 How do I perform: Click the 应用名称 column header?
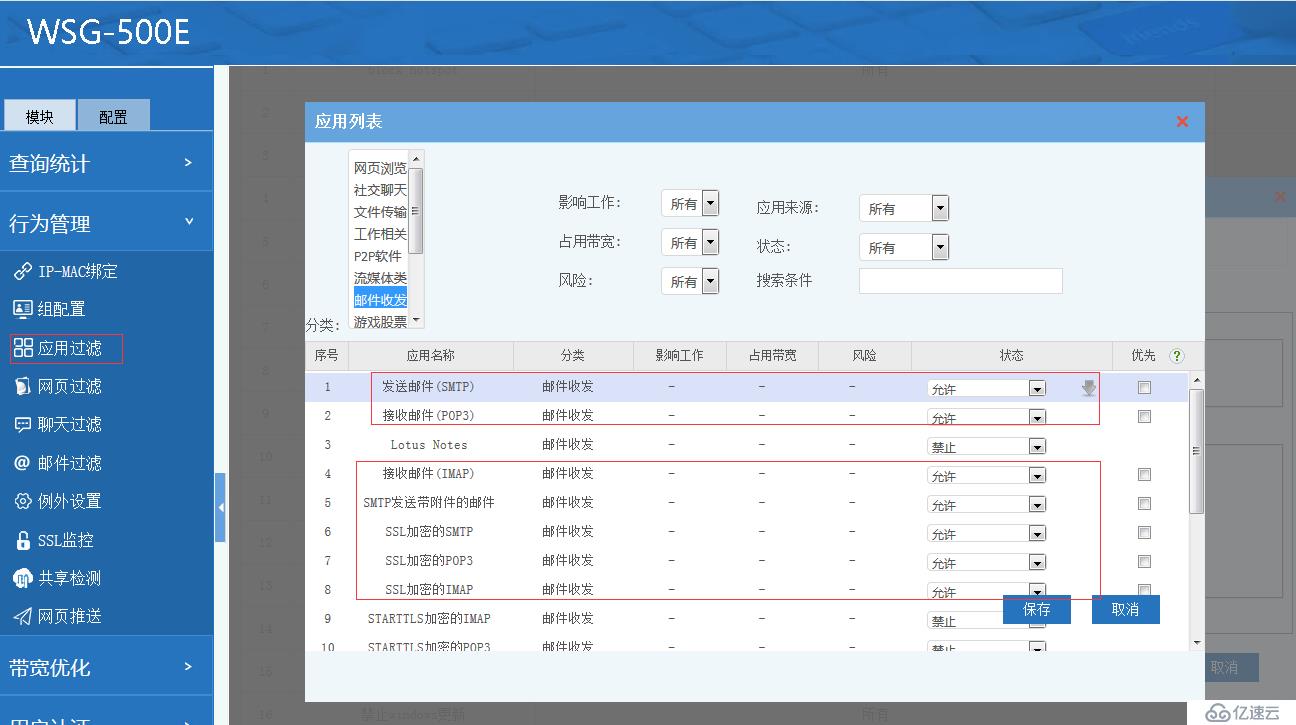430,355
